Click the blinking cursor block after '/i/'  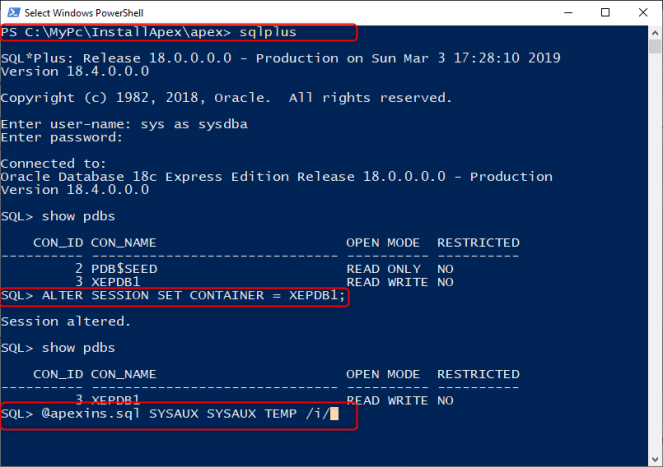[334, 414]
